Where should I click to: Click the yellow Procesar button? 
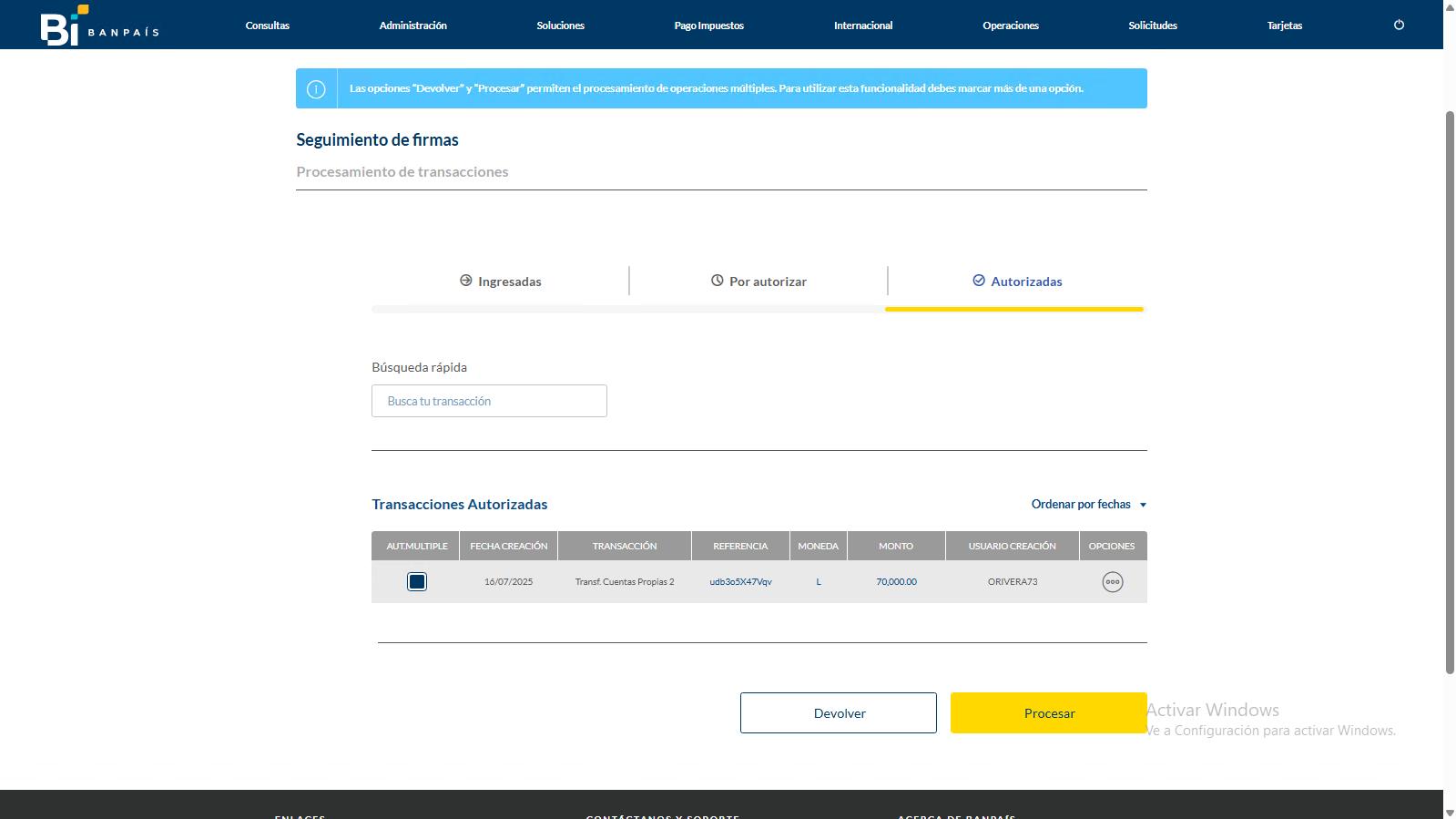coord(1049,713)
